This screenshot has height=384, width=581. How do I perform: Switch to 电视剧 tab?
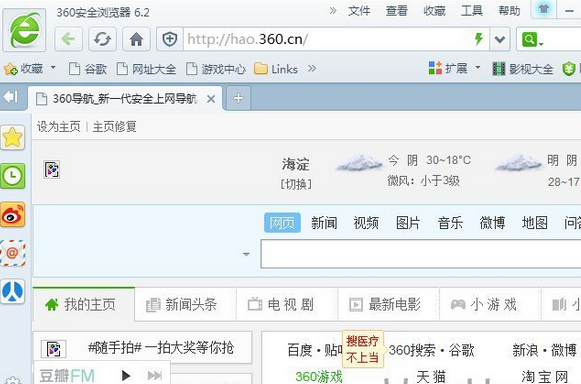[x=287, y=304]
